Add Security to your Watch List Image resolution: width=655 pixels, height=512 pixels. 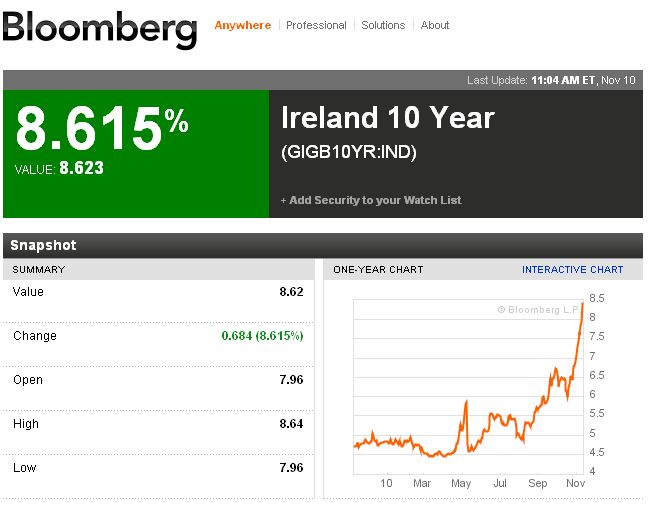(371, 200)
